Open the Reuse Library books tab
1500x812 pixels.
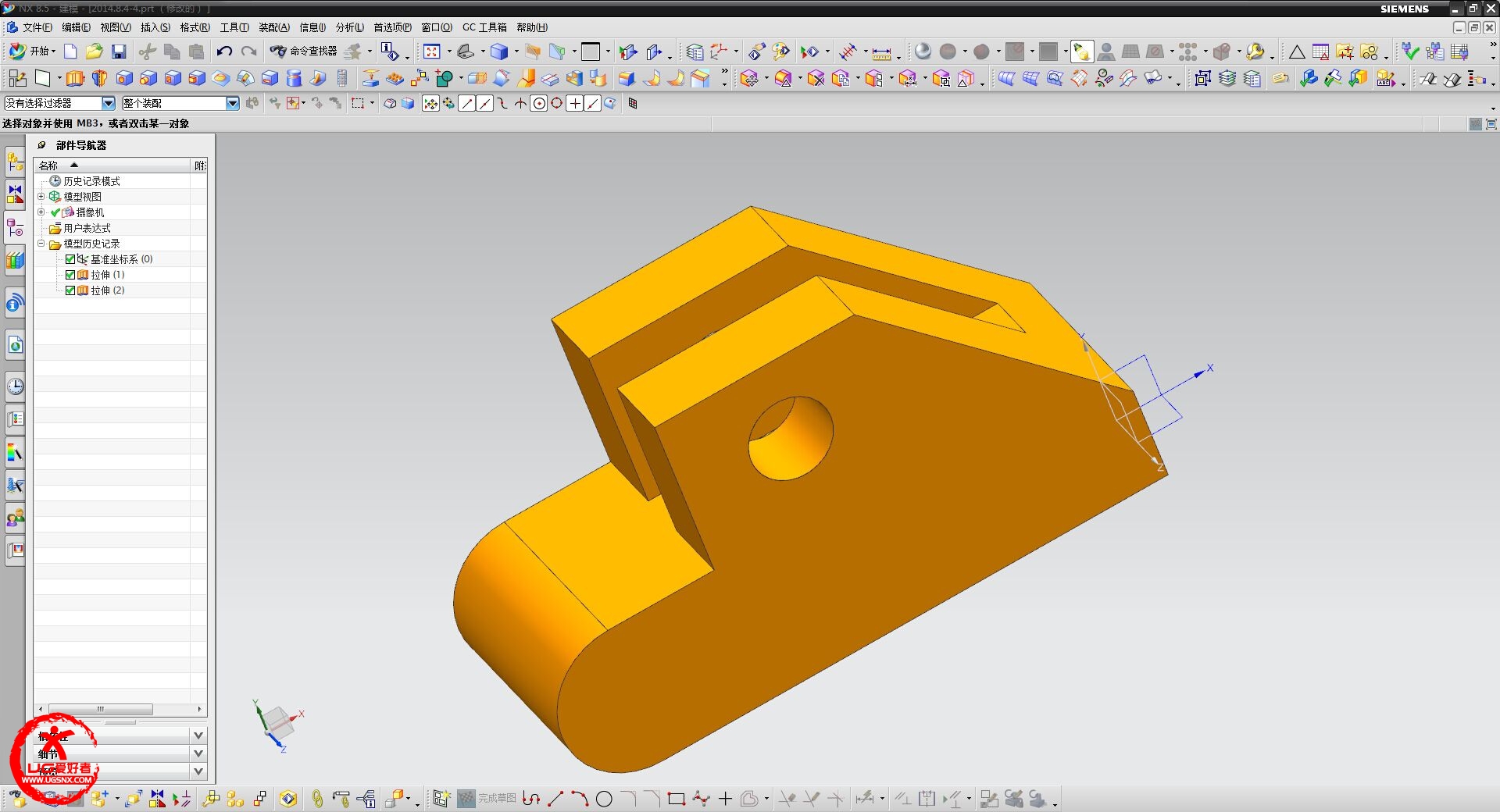pyautogui.click(x=16, y=260)
